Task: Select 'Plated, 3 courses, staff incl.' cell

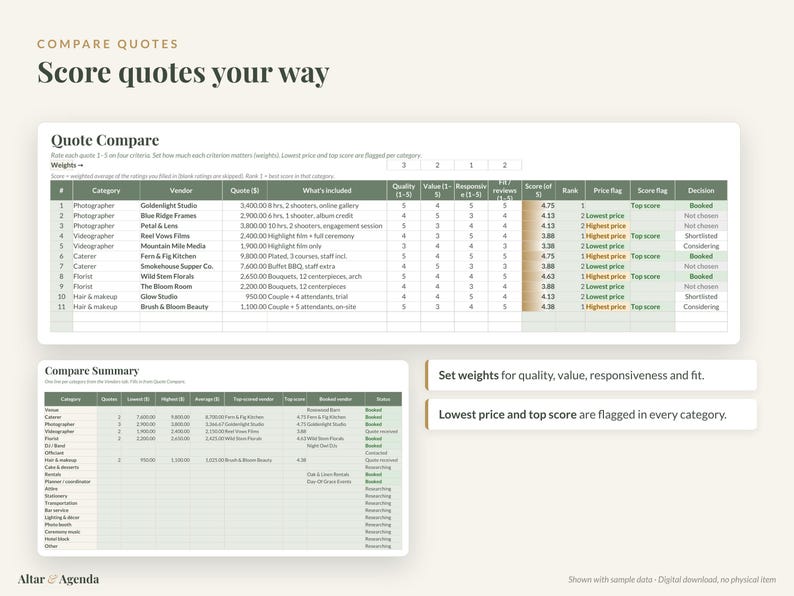Action: (x=327, y=256)
